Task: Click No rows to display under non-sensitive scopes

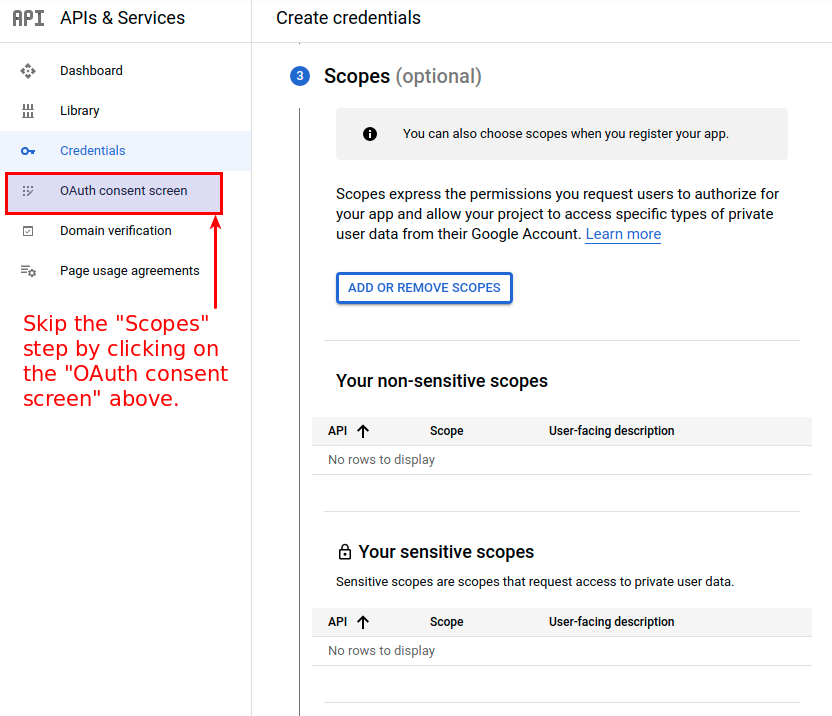Action: tap(382, 460)
